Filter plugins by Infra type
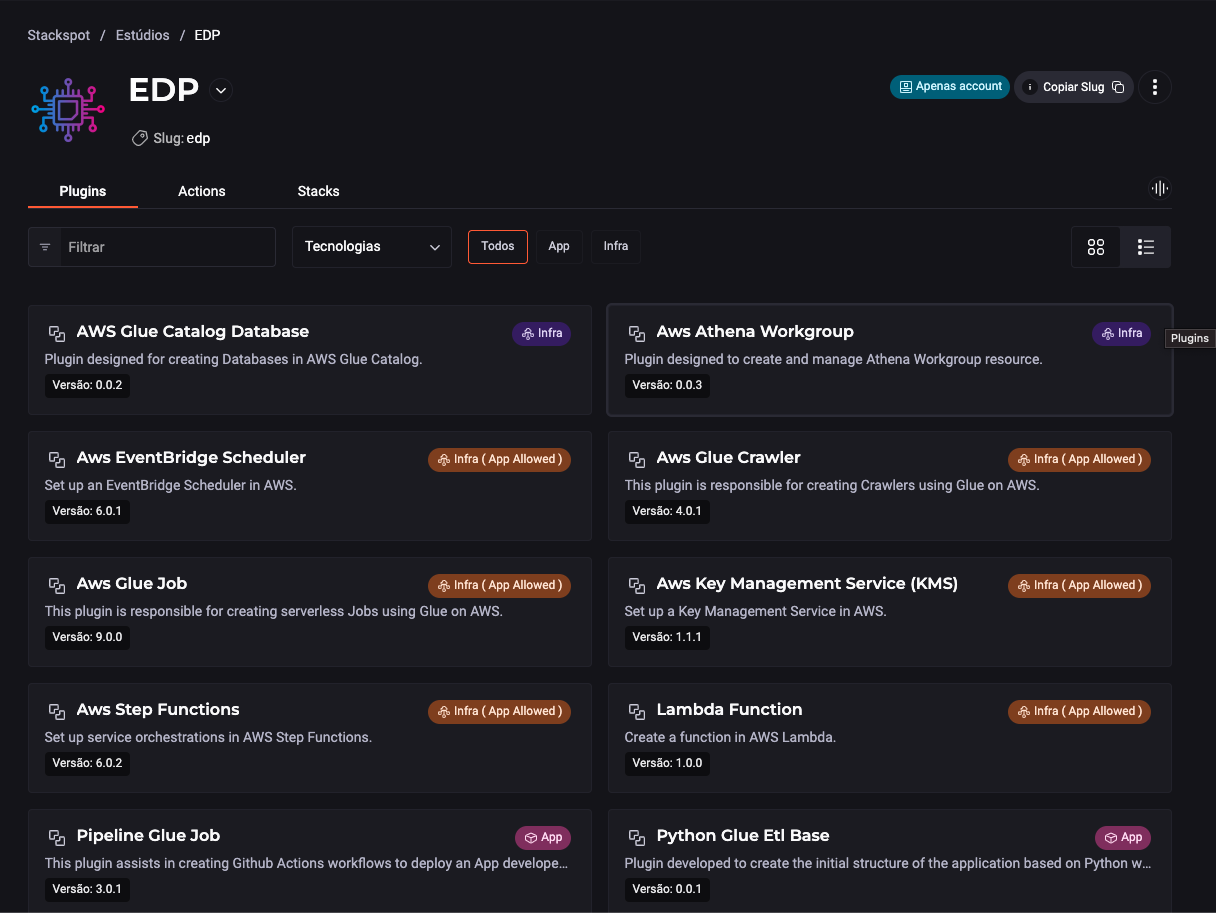This screenshot has width=1216, height=913. (x=616, y=246)
